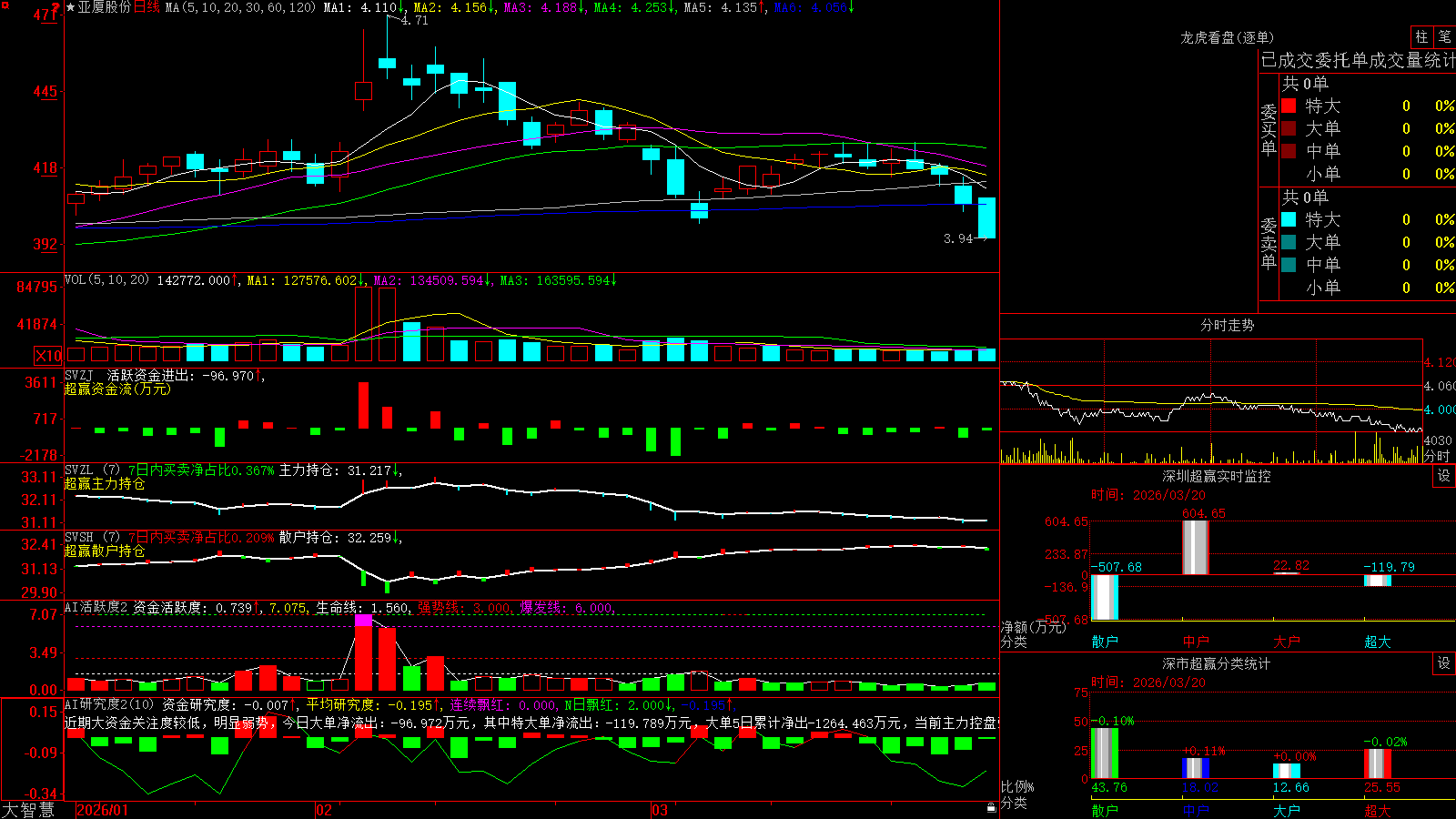The width and height of the screenshot is (1456, 819).
Task: Click the X10 volume multiplier box
Action: 49,356
